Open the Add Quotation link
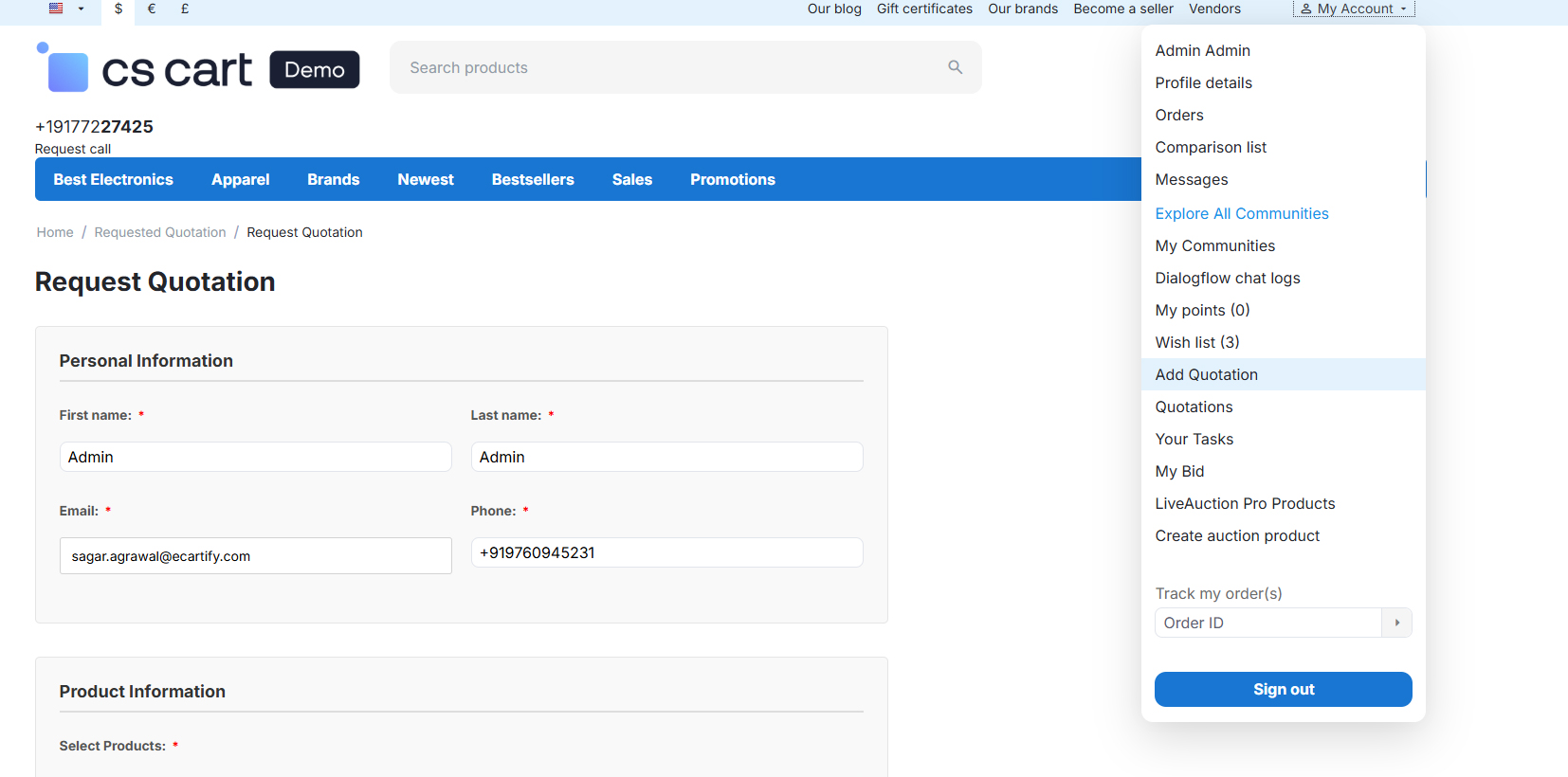1568x777 pixels. tap(1206, 374)
